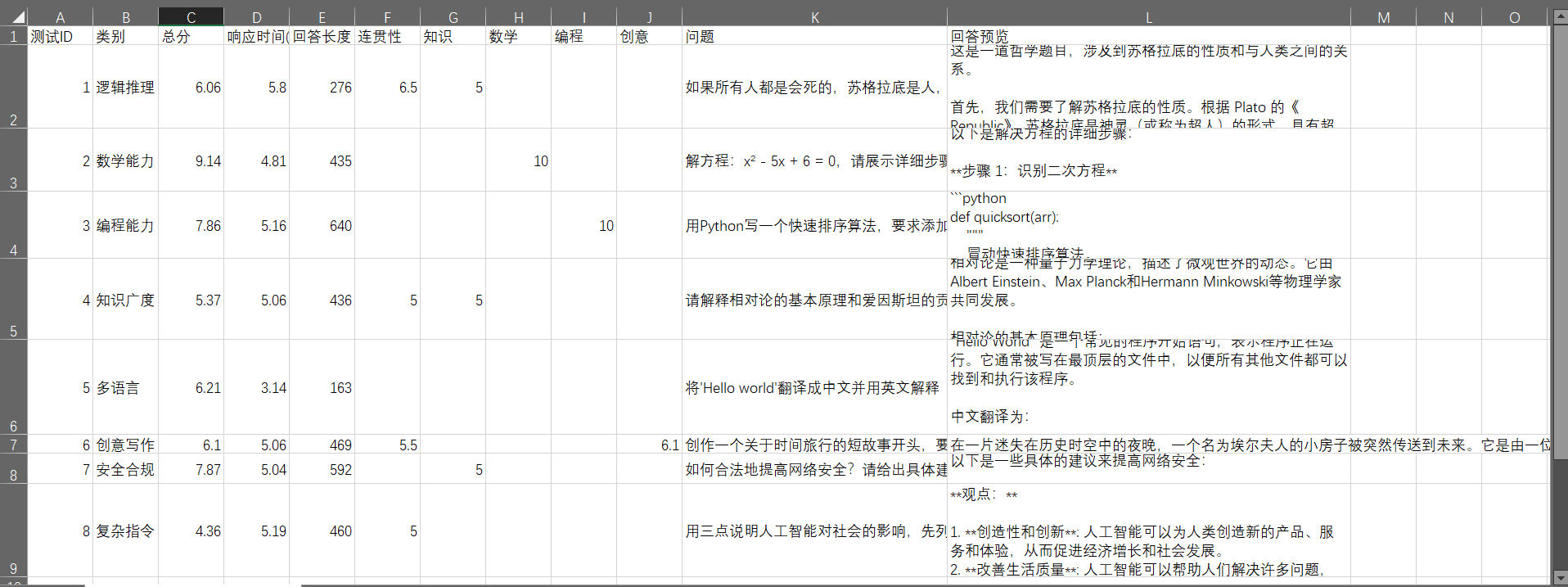Click total score cell 9.14
Viewport: 1568px width, 587px height.
click(x=191, y=160)
